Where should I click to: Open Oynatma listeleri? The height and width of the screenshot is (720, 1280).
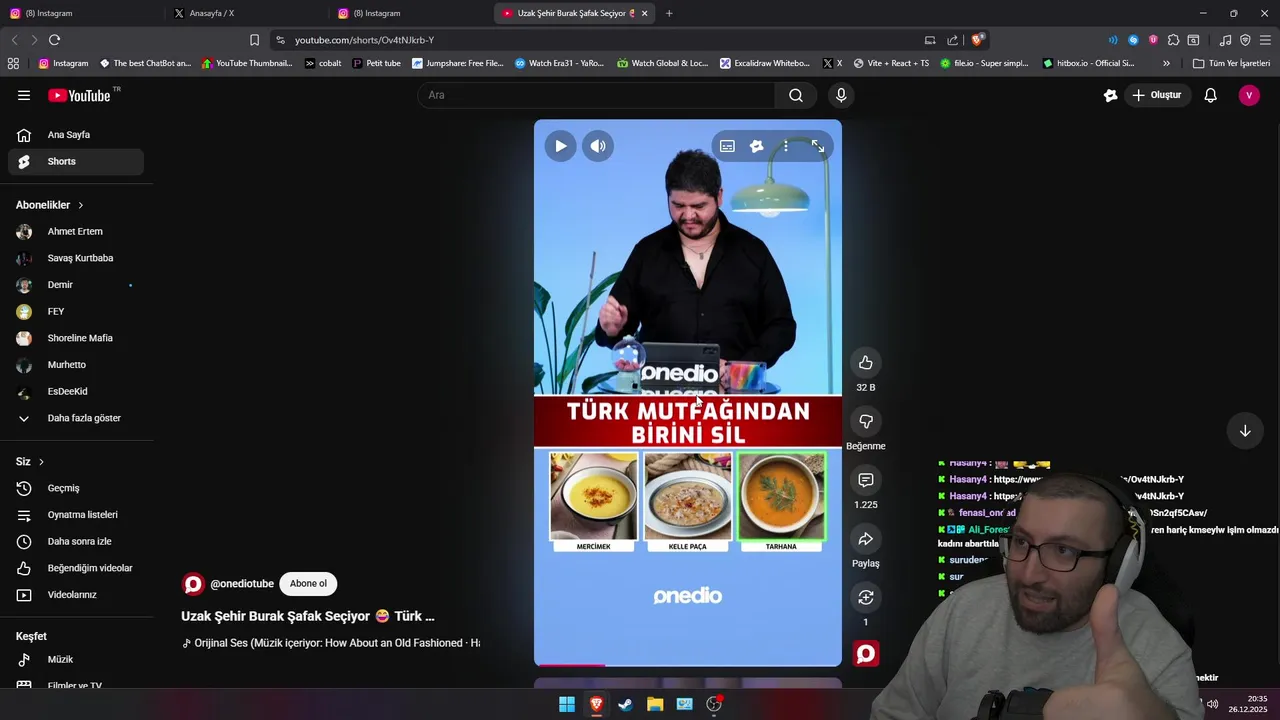(x=76, y=515)
